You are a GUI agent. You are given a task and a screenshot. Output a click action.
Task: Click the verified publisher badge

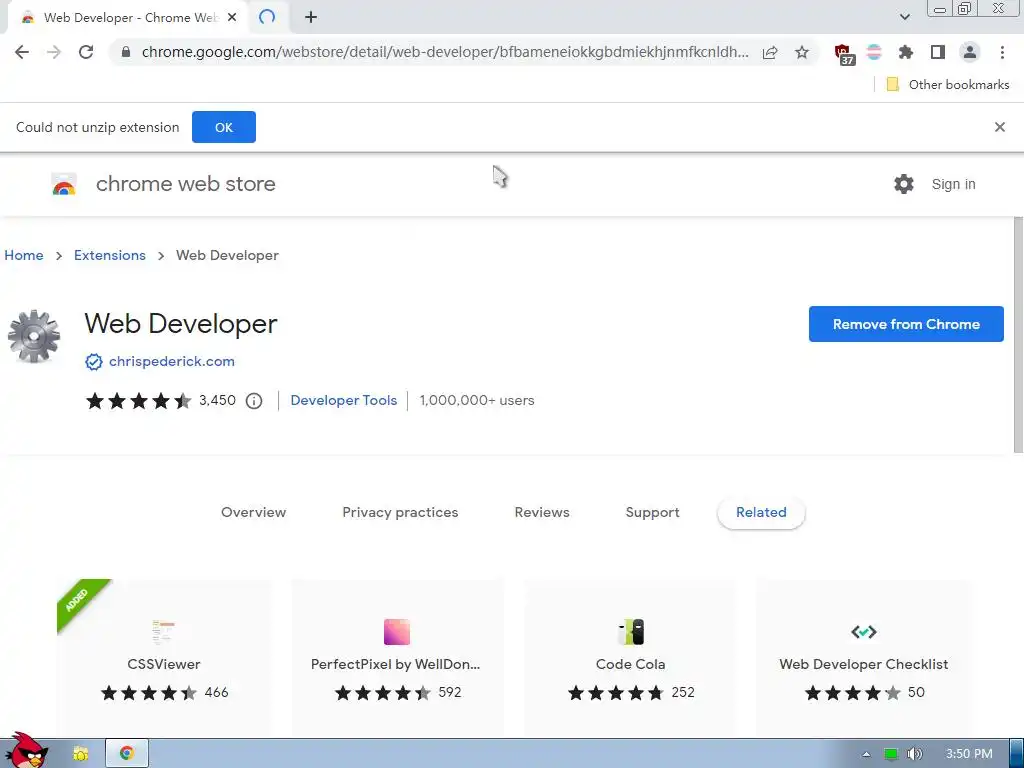pyautogui.click(x=93, y=361)
